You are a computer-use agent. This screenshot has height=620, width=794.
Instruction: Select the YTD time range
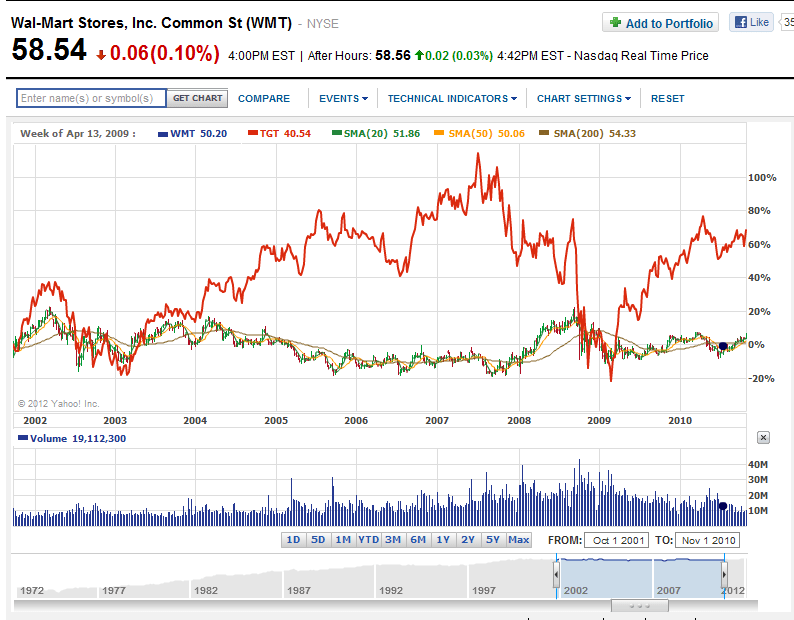coord(368,540)
